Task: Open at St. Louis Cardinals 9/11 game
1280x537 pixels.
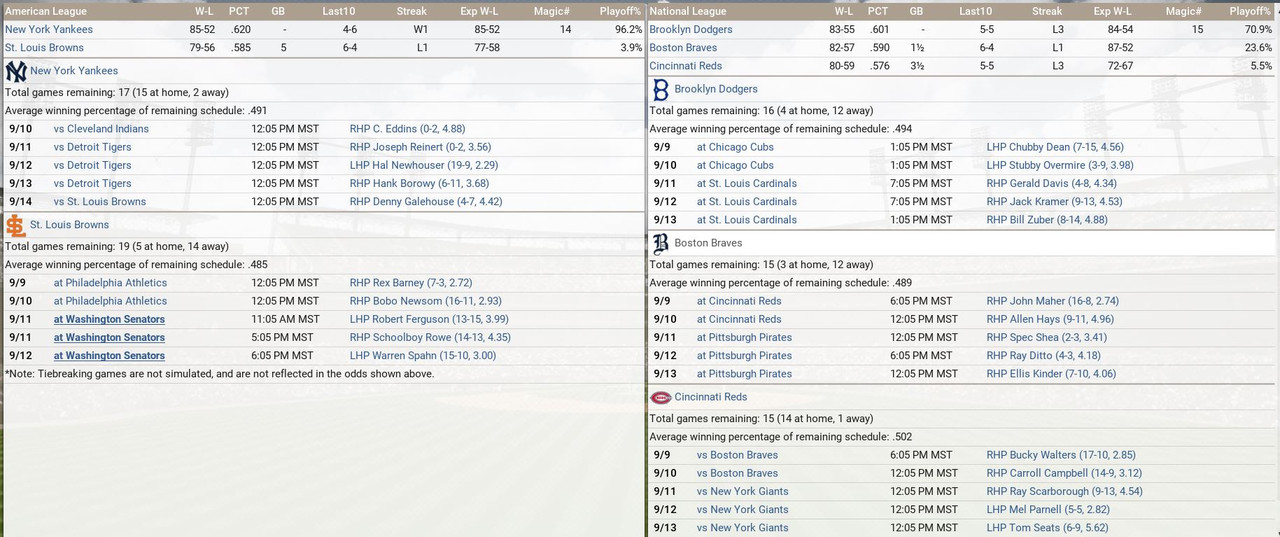Action: (x=747, y=183)
